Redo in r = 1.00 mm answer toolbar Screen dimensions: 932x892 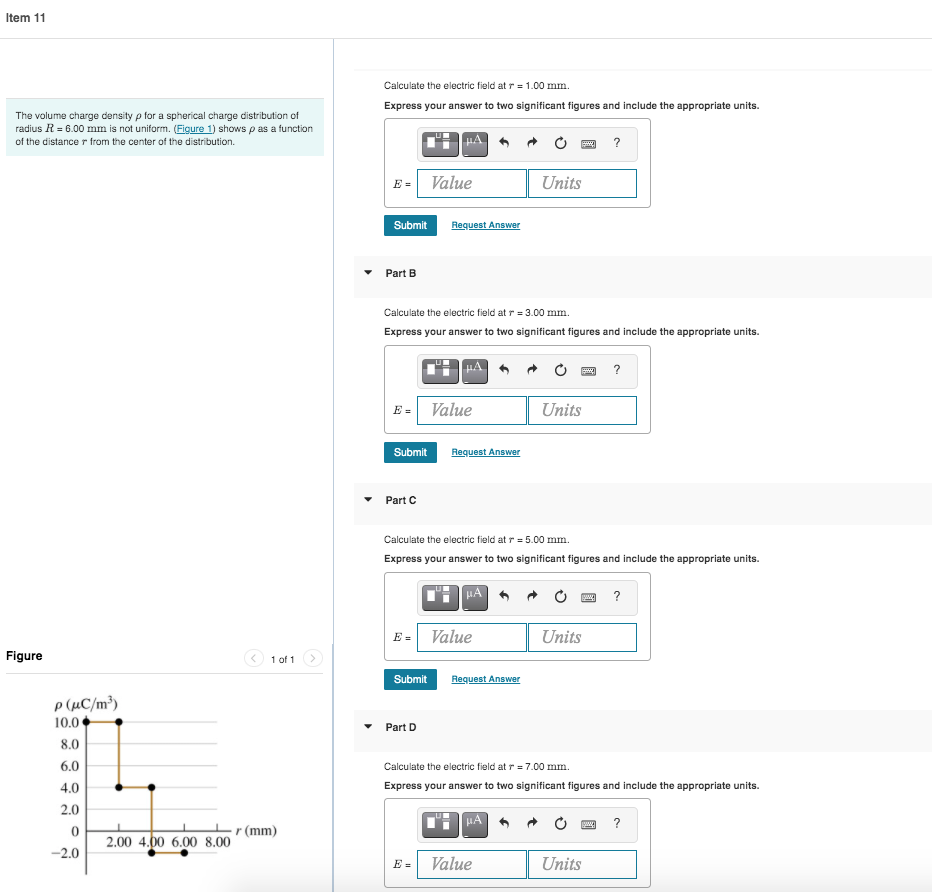click(532, 143)
